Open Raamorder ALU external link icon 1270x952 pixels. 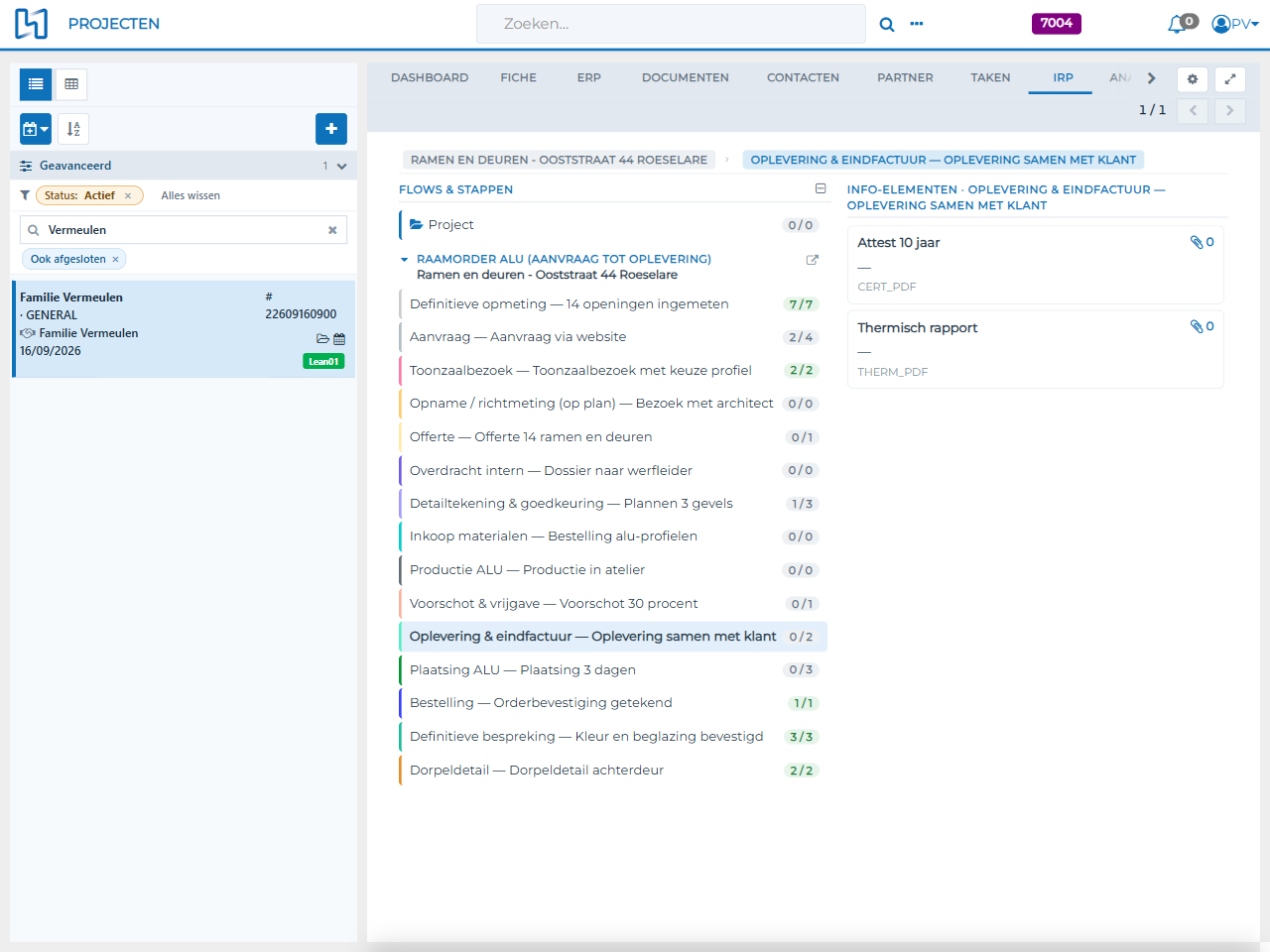pyautogui.click(x=813, y=260)
